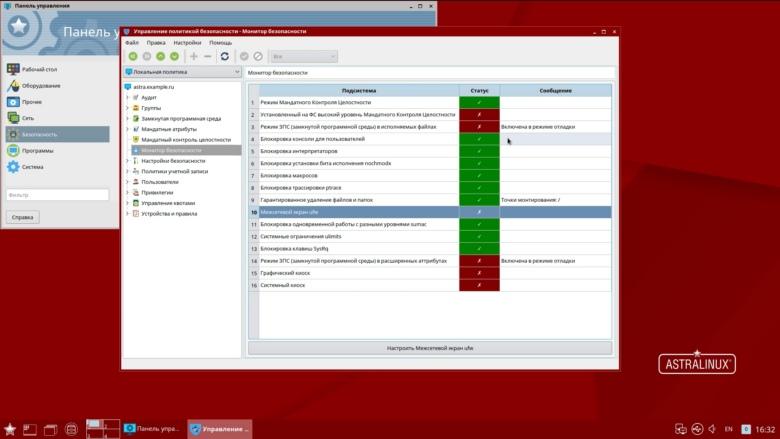Select Мандатный контроль целостности tree item
Viewport: 780px width, 439px height.
186,140
